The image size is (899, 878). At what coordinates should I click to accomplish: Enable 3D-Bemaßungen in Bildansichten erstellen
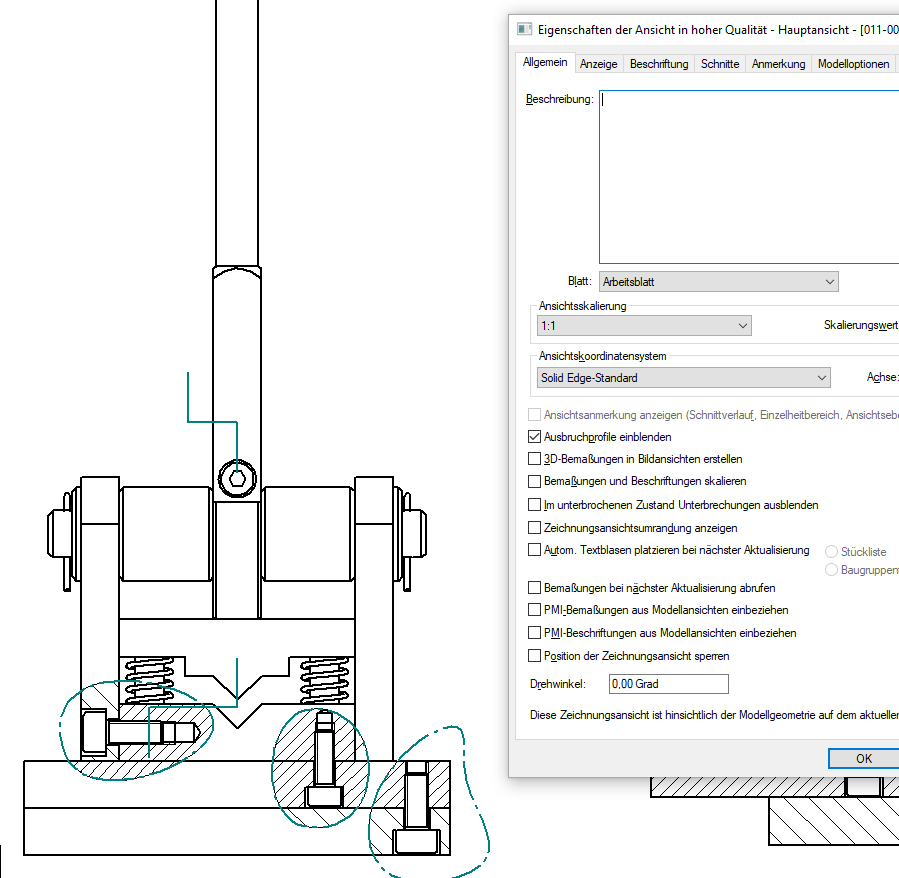[534, 459]
